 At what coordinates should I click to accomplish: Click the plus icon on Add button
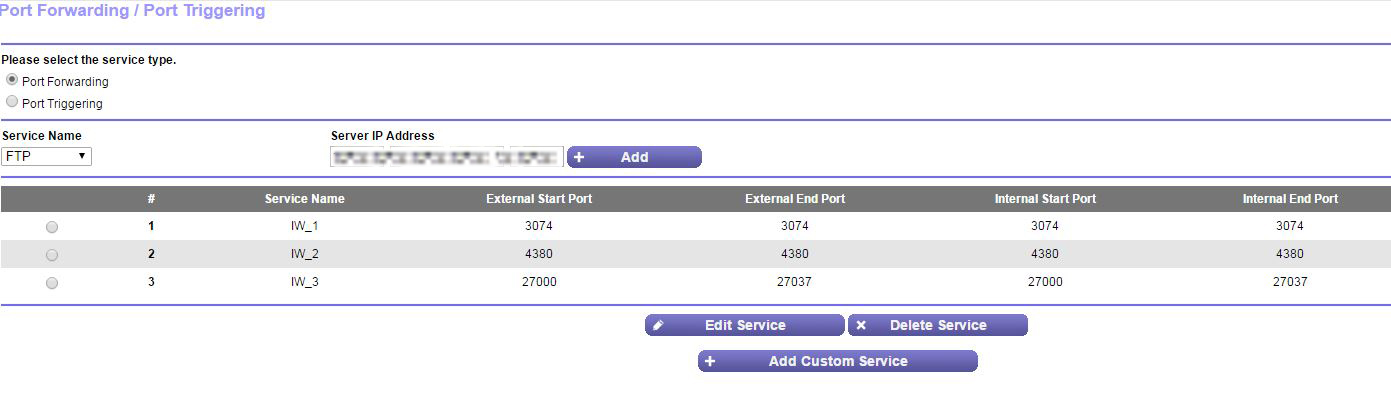(x=579, y=157)
